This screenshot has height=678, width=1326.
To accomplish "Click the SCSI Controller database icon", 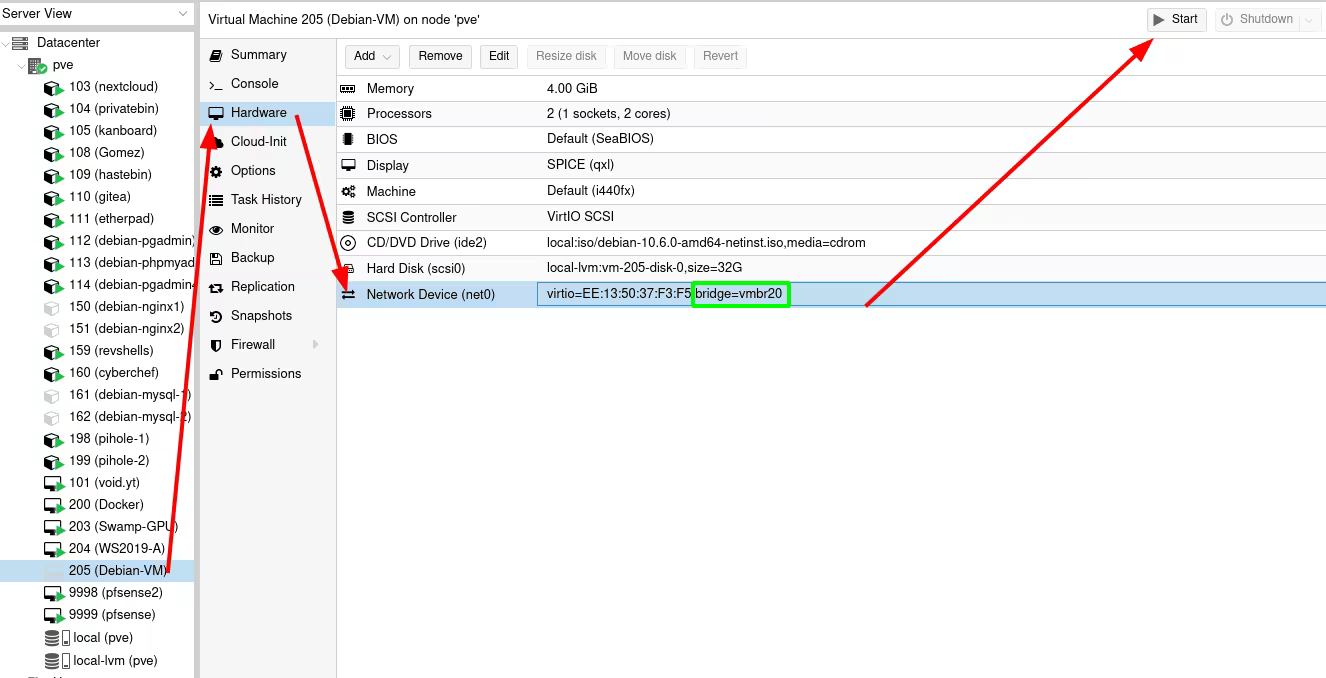I will pos(348,217).
